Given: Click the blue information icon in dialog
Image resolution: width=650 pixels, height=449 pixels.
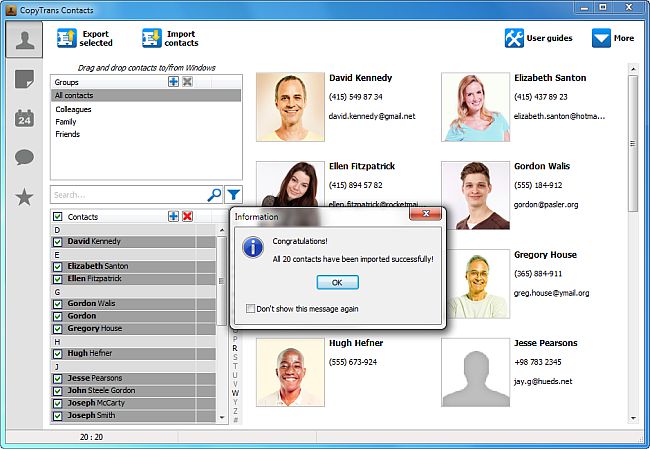Looking at the screenshot, I should point(253,248).
